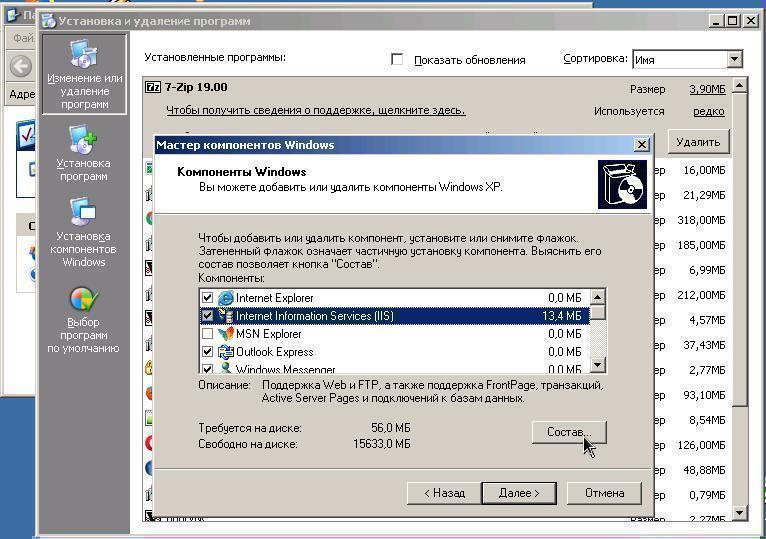The width and height of the screenshot is (766, 539).
Task: Click the 13,4 МБ IIS size value
Action: coord(562,316)
